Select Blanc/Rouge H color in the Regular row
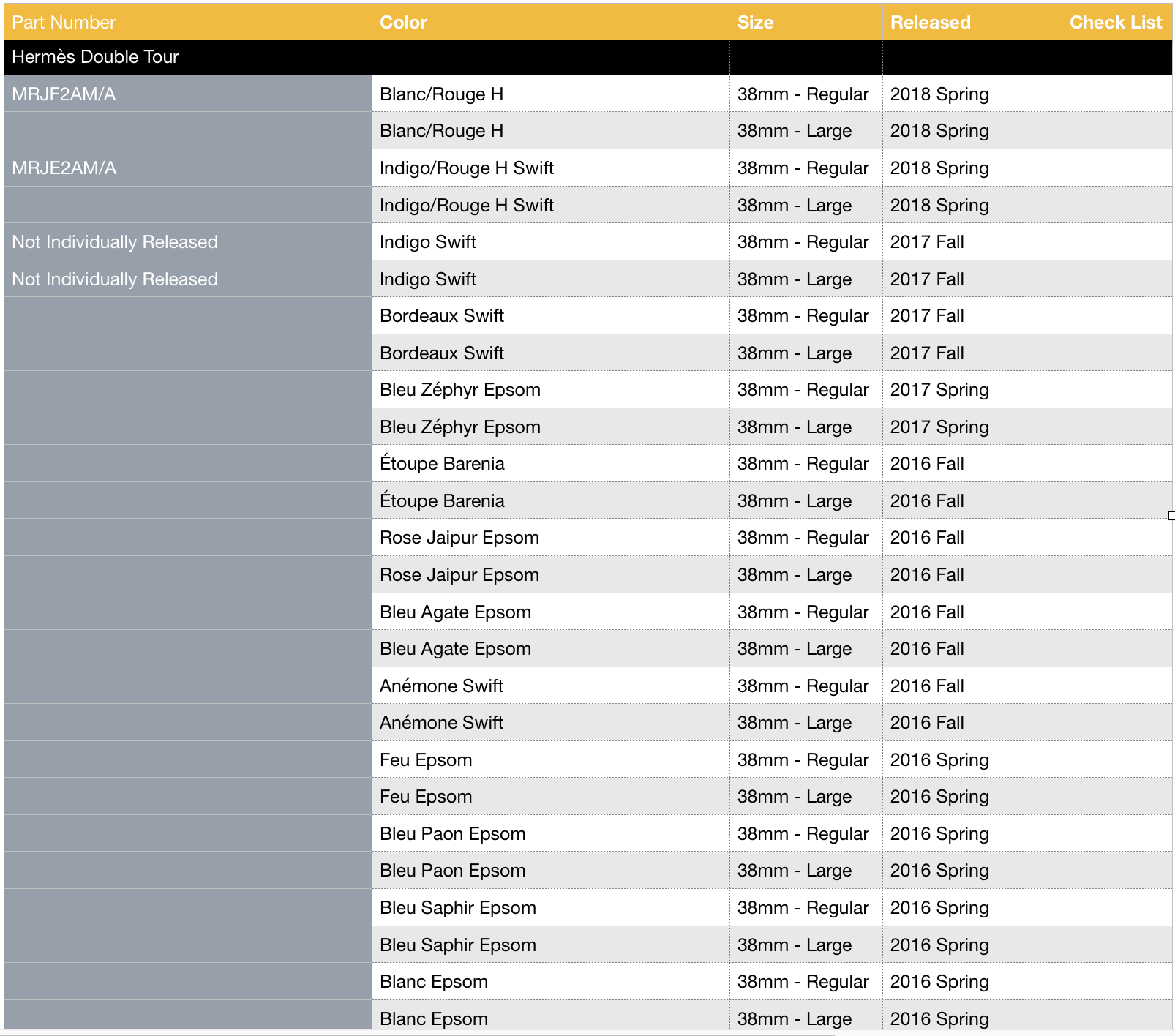1175x1036 pixels. [x=441, y=94]
